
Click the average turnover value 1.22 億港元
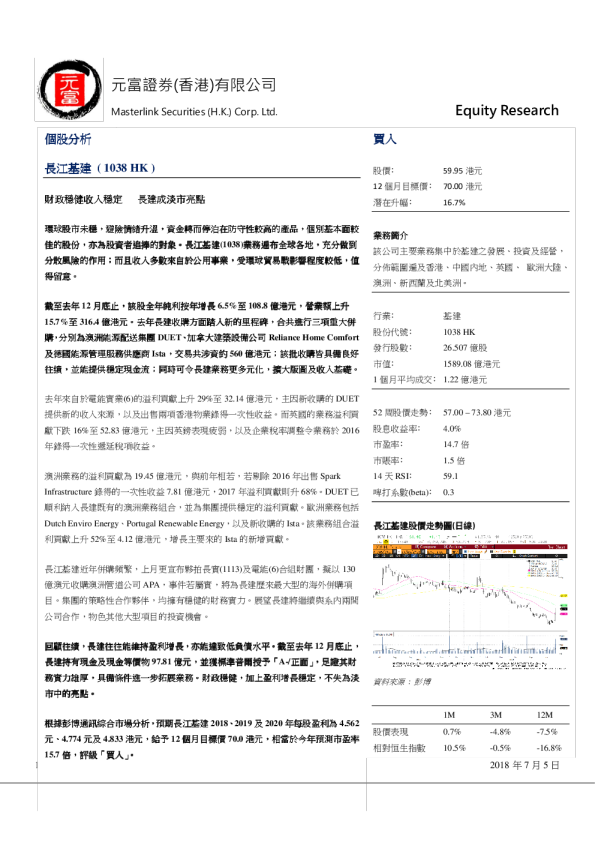(x=465, y=379)
